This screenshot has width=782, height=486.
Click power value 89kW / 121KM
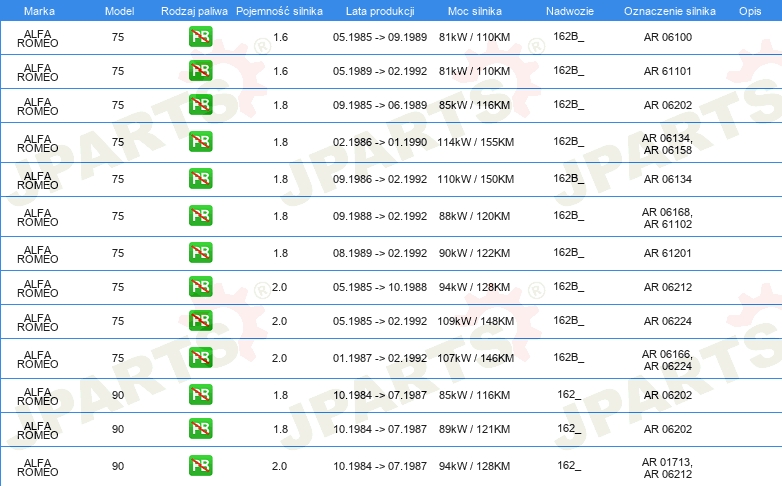(474, 429)
